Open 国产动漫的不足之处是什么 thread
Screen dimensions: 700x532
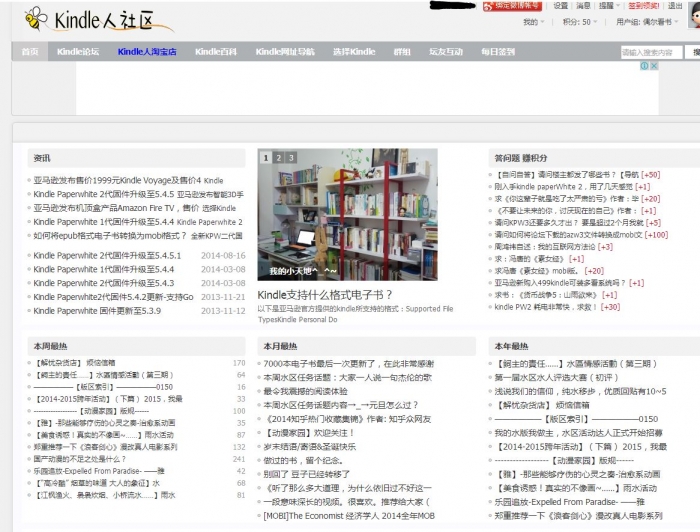pyautogui.click(x=80, y=459)
